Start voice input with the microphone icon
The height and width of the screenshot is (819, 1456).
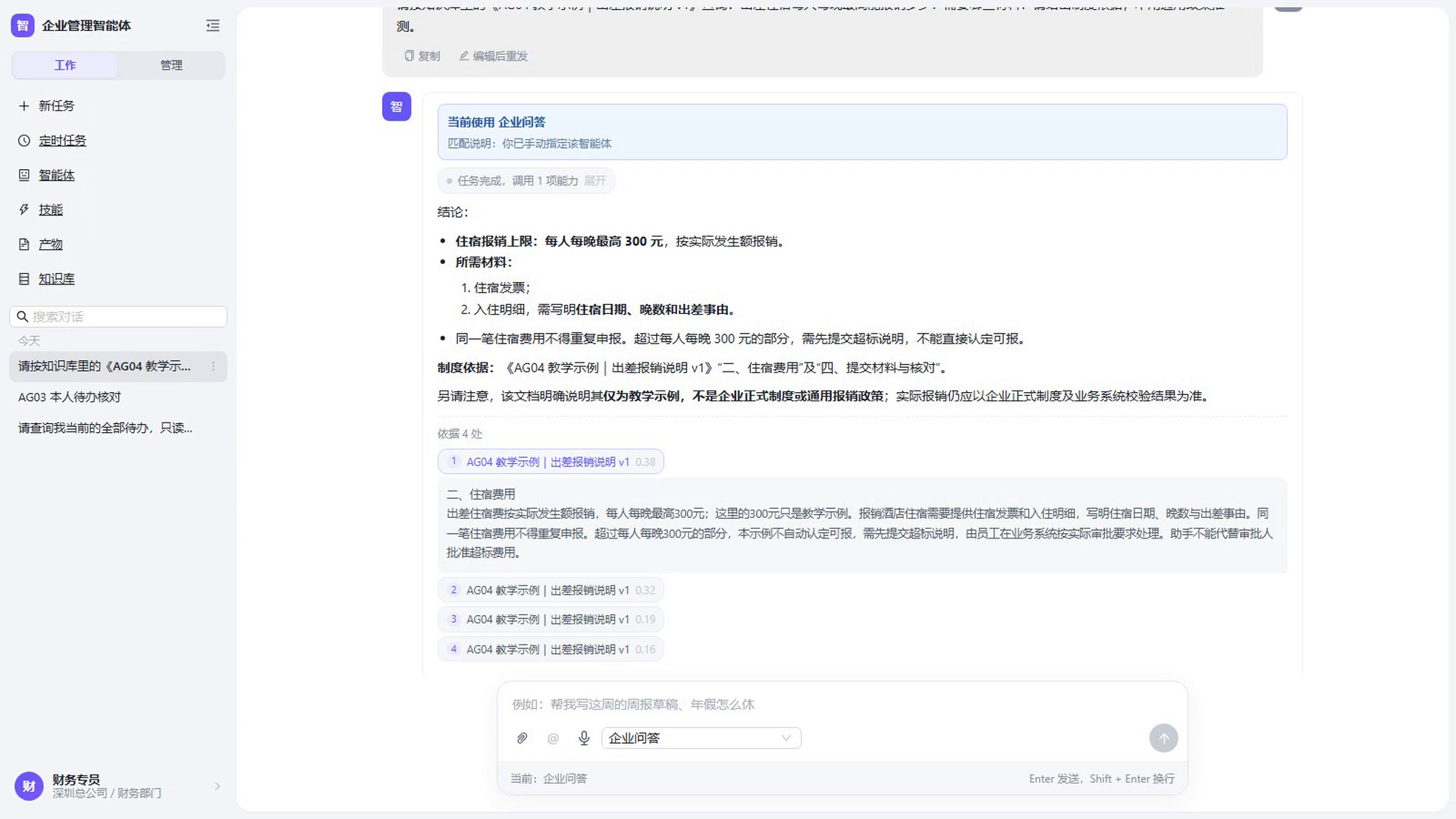pyautogui.click(x=584, y=739)
